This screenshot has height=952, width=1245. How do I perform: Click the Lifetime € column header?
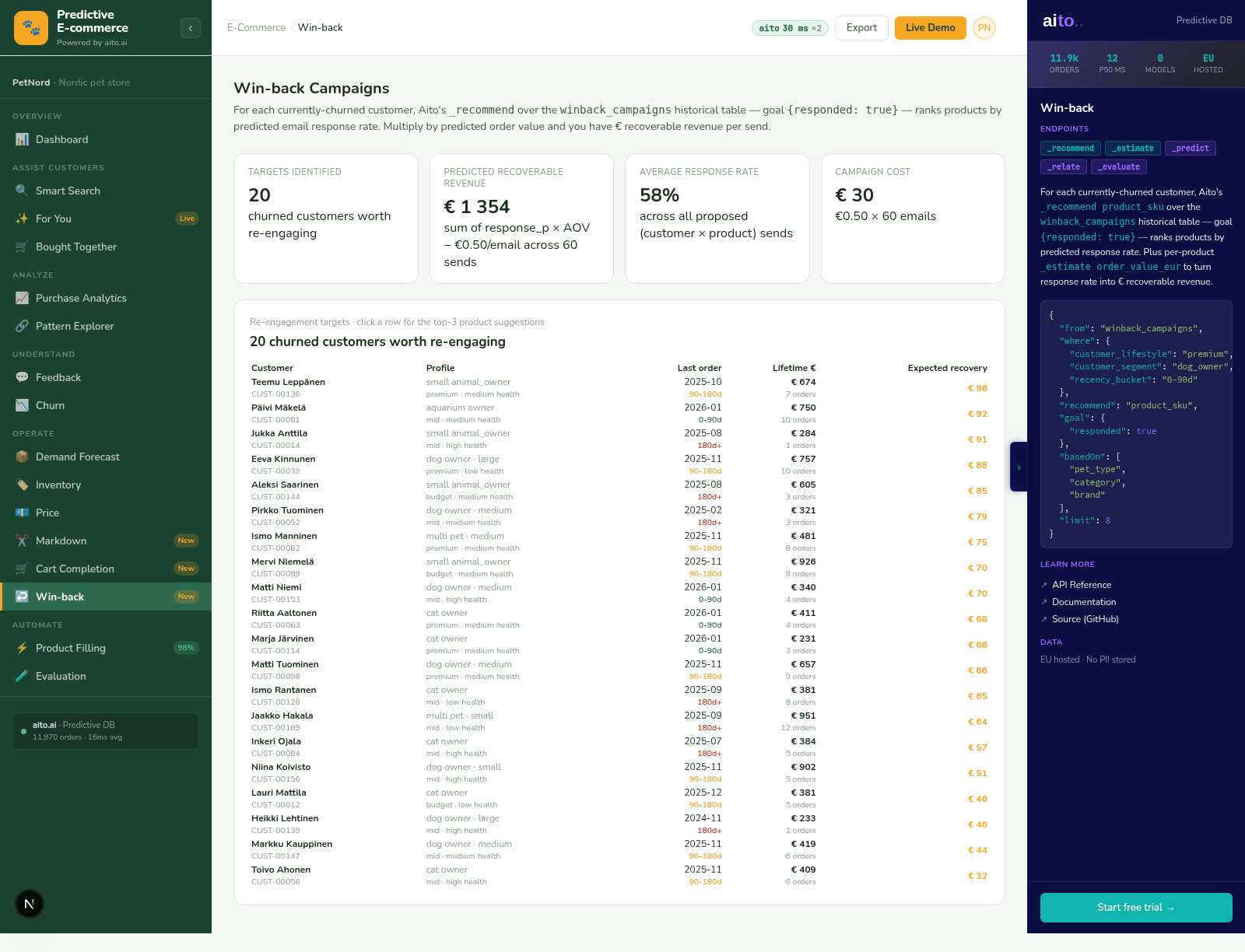(794, 368)
